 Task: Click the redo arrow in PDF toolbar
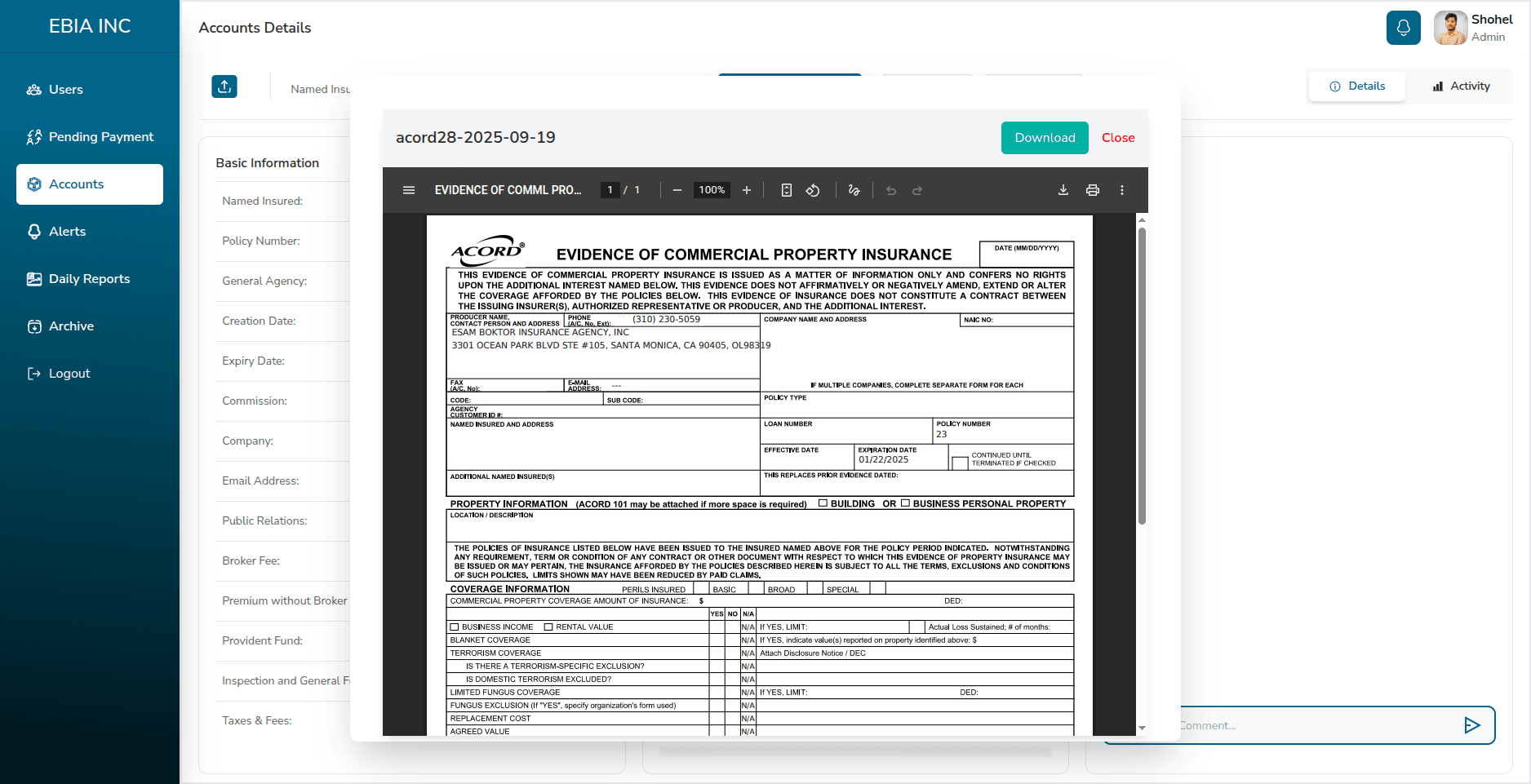coord(917,190)
